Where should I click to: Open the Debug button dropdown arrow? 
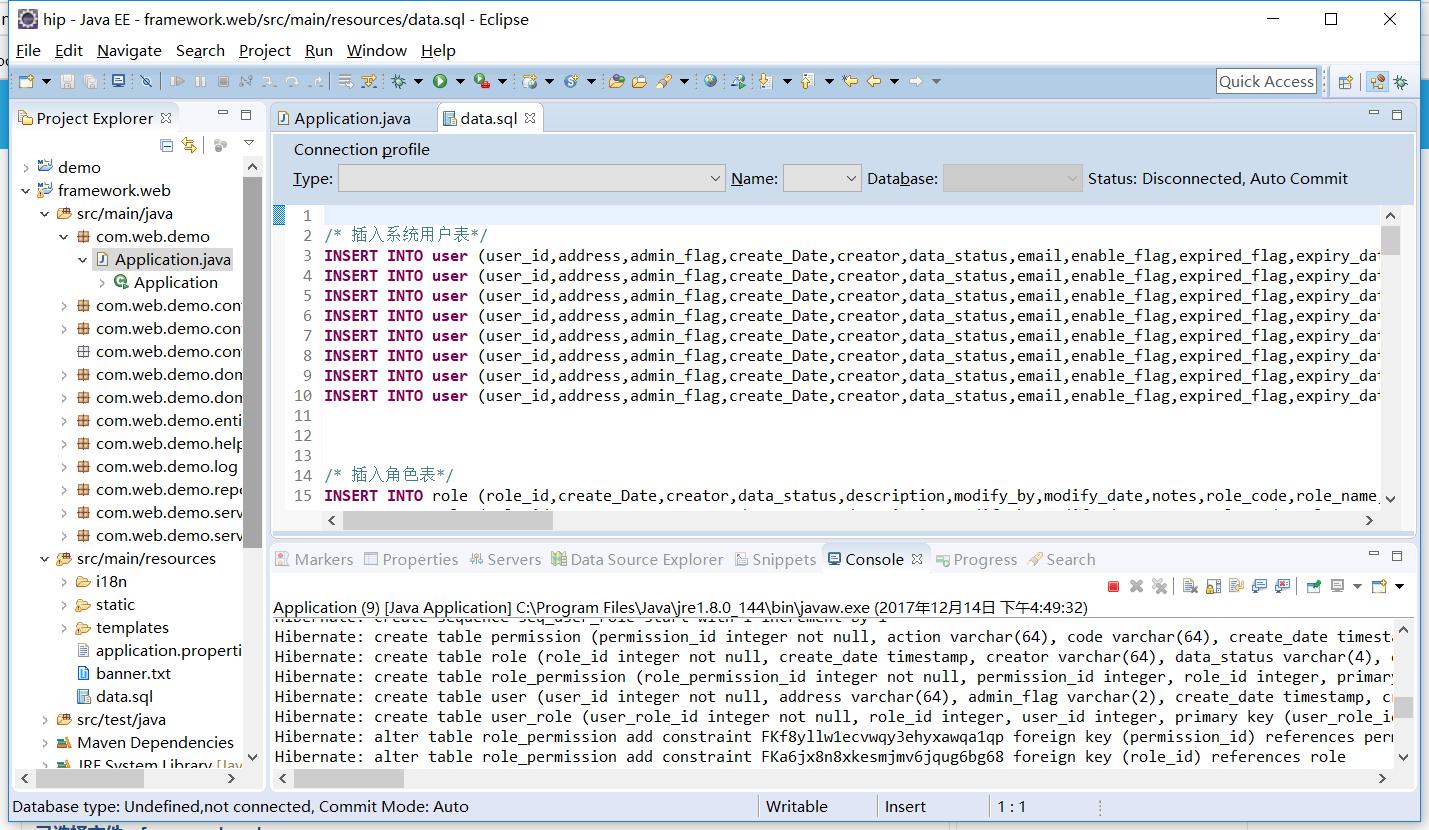click(x=418, y=81)
